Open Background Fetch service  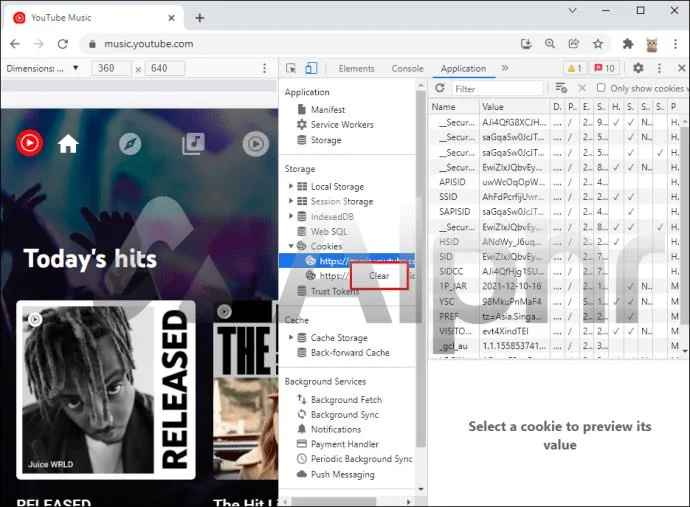pyautogui.click(x=346, y=400)
